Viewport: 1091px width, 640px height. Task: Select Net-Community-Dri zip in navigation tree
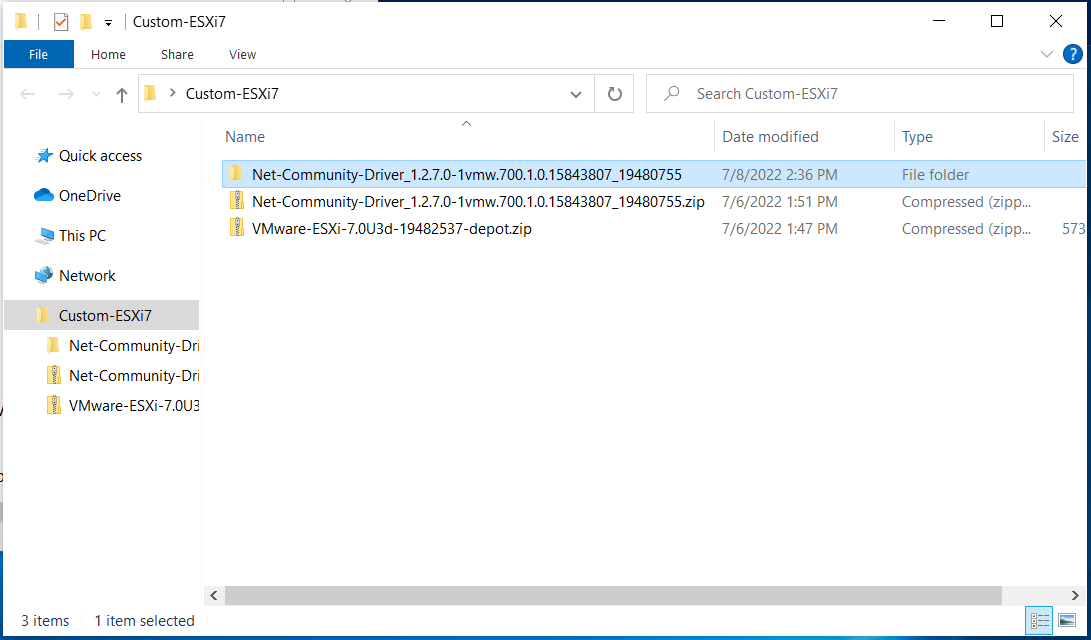point(134,376)
